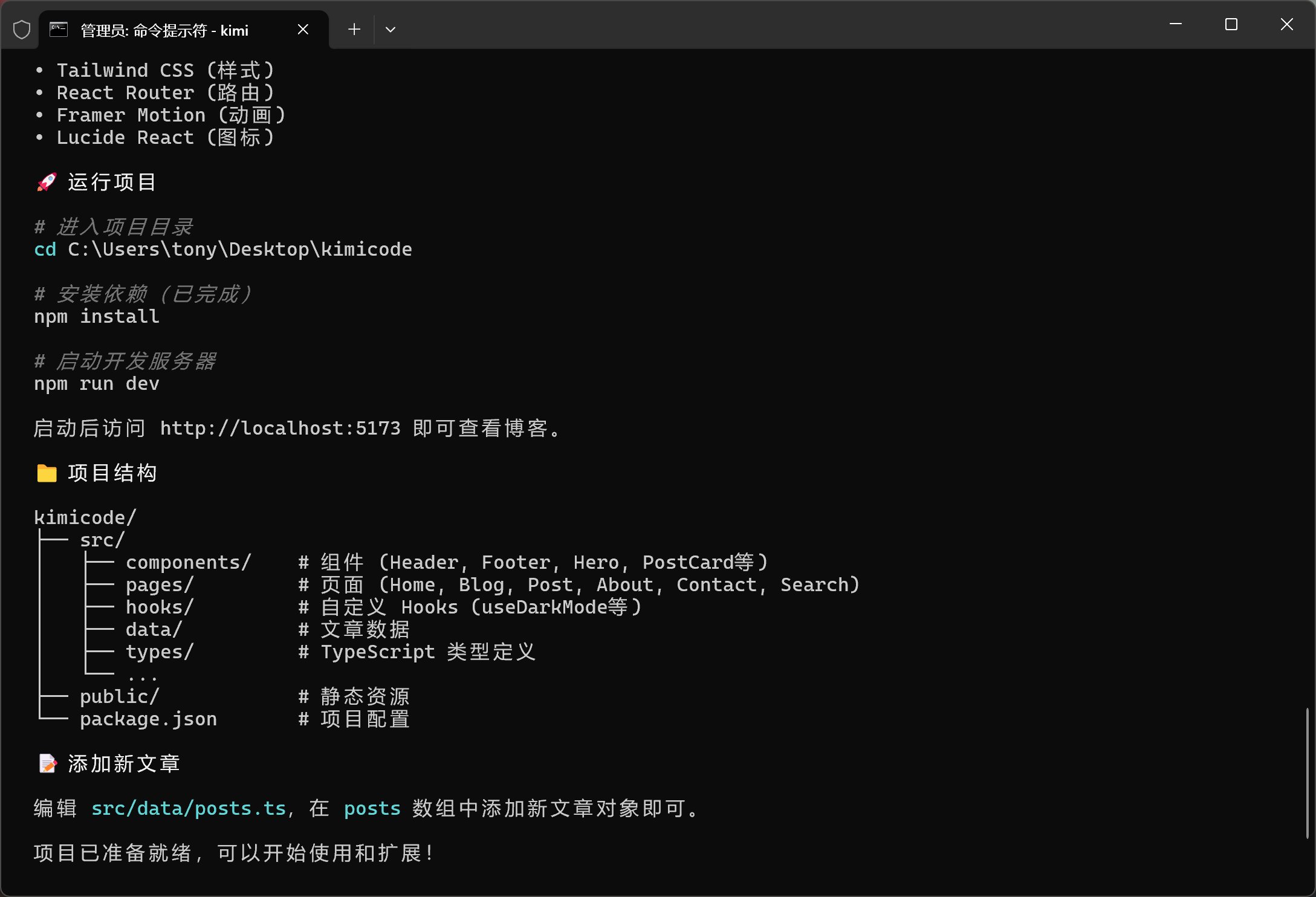Click the vertical scrollbar thumb
Viewport: 1316px width, 897px height.
[1307, 774]
